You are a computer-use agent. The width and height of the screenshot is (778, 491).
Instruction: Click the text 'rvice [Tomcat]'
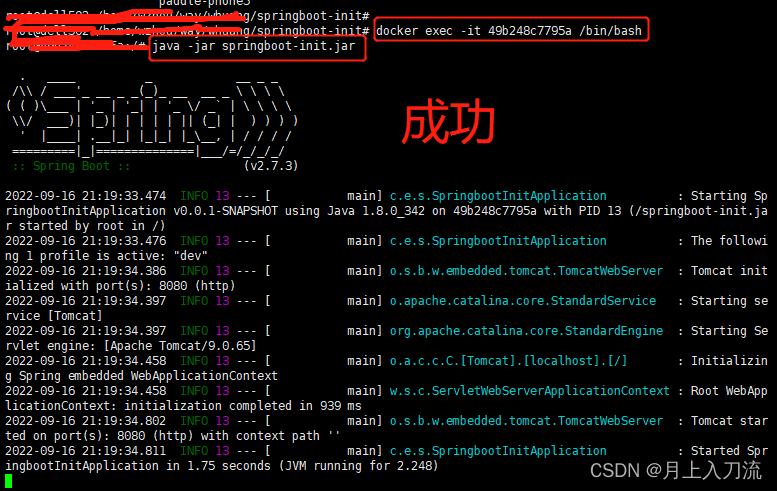click(x=54, y=316)
